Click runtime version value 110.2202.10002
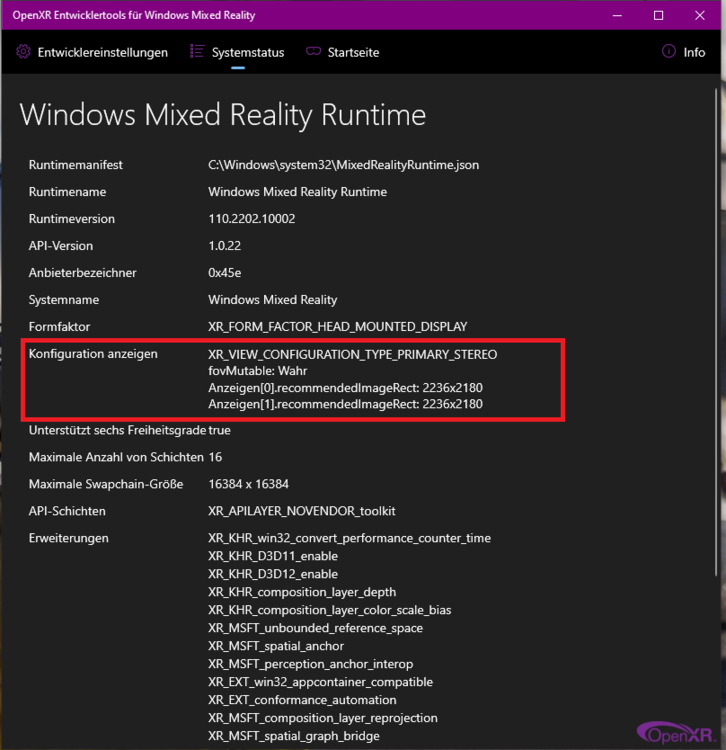 click(252, 219)
